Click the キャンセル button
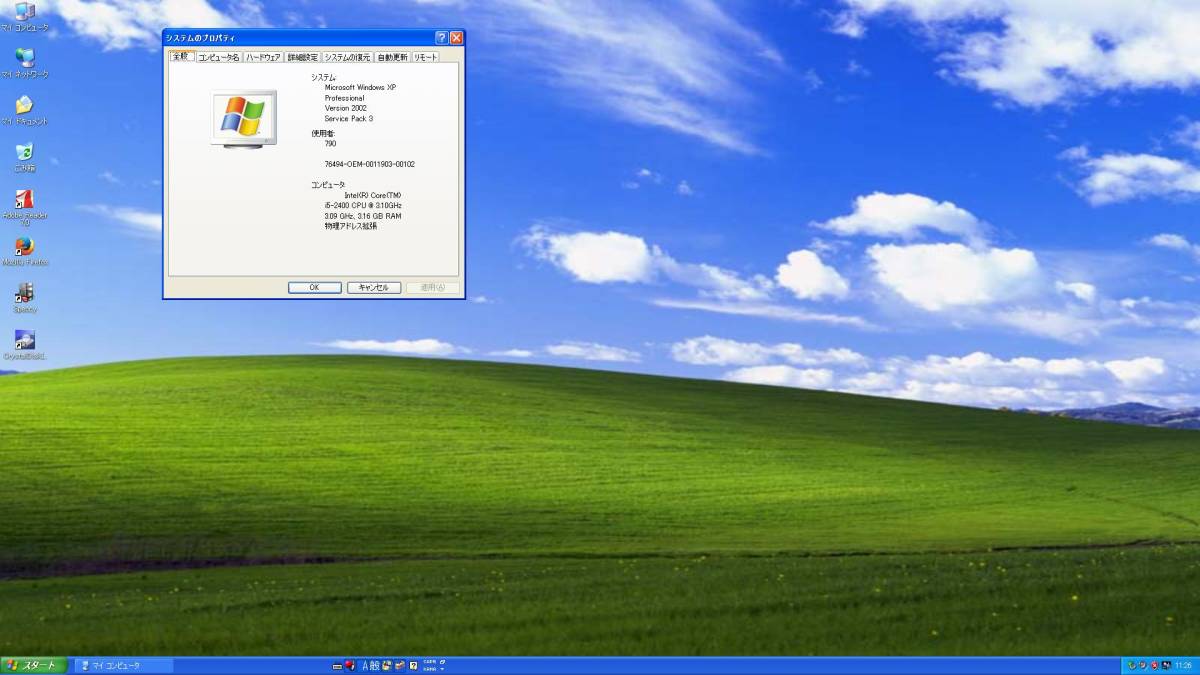The height and width of the screenshot is (675, 1200). [374, 287]
